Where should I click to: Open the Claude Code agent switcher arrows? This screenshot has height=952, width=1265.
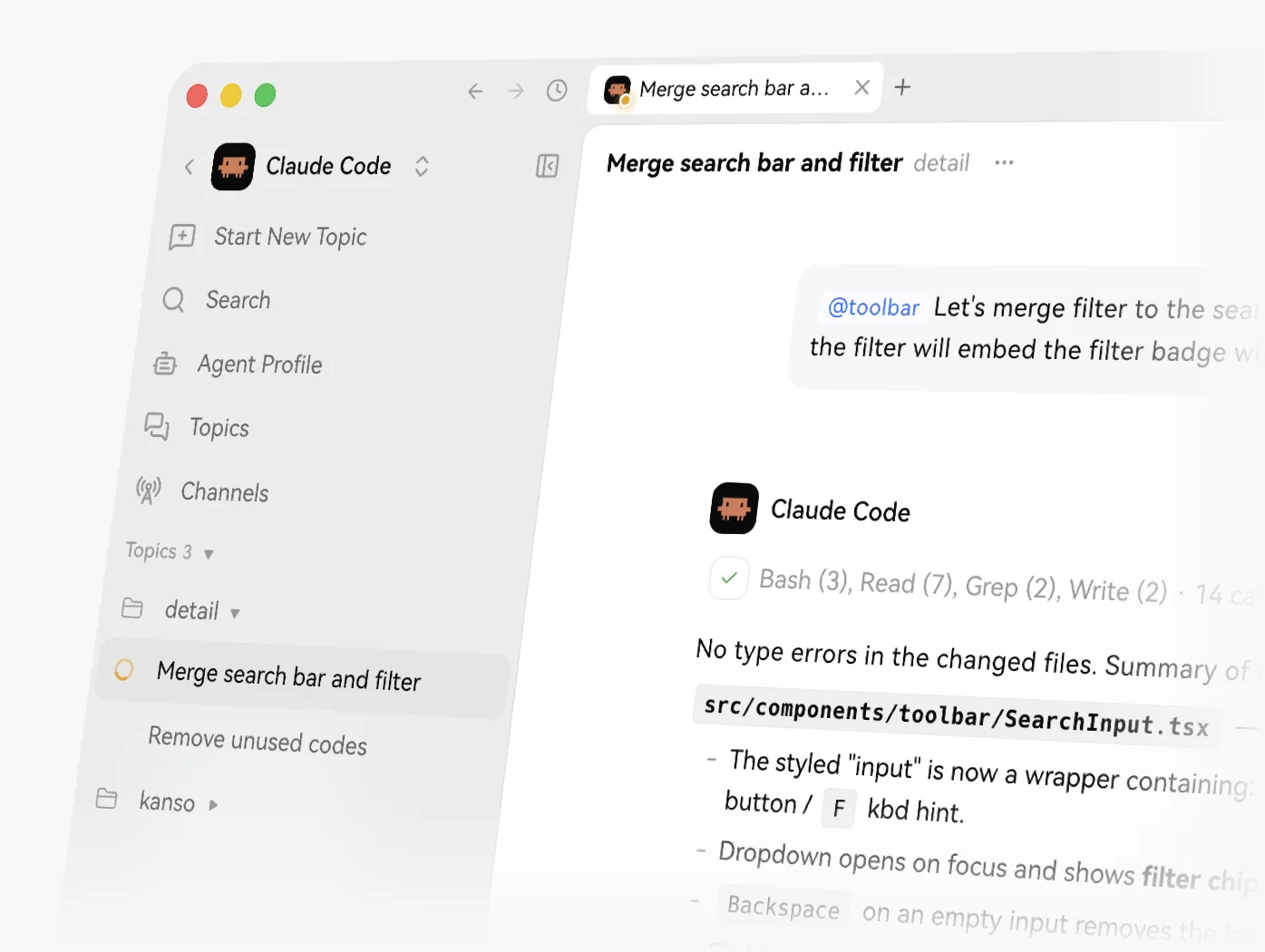pyautogui.click(x=422, y=166)
